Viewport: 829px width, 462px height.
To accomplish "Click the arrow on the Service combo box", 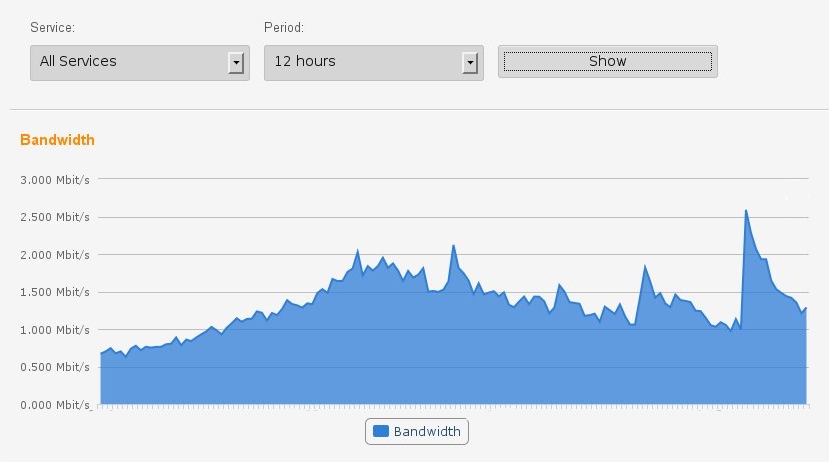I will [x=236, y=63].
